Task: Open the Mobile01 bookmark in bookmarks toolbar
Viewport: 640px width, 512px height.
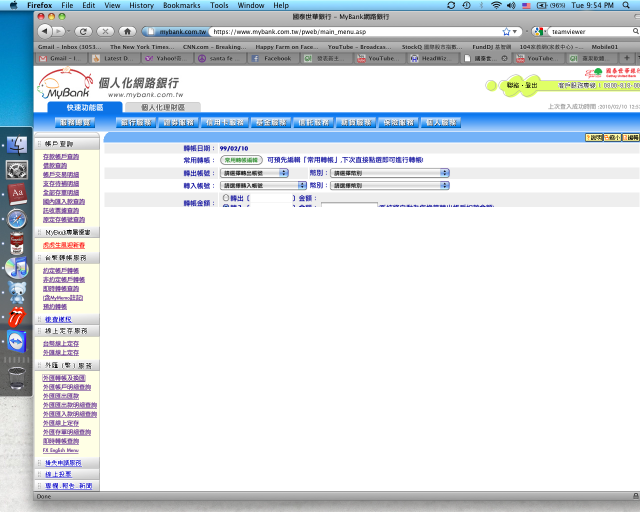Action: coord(604,47)
